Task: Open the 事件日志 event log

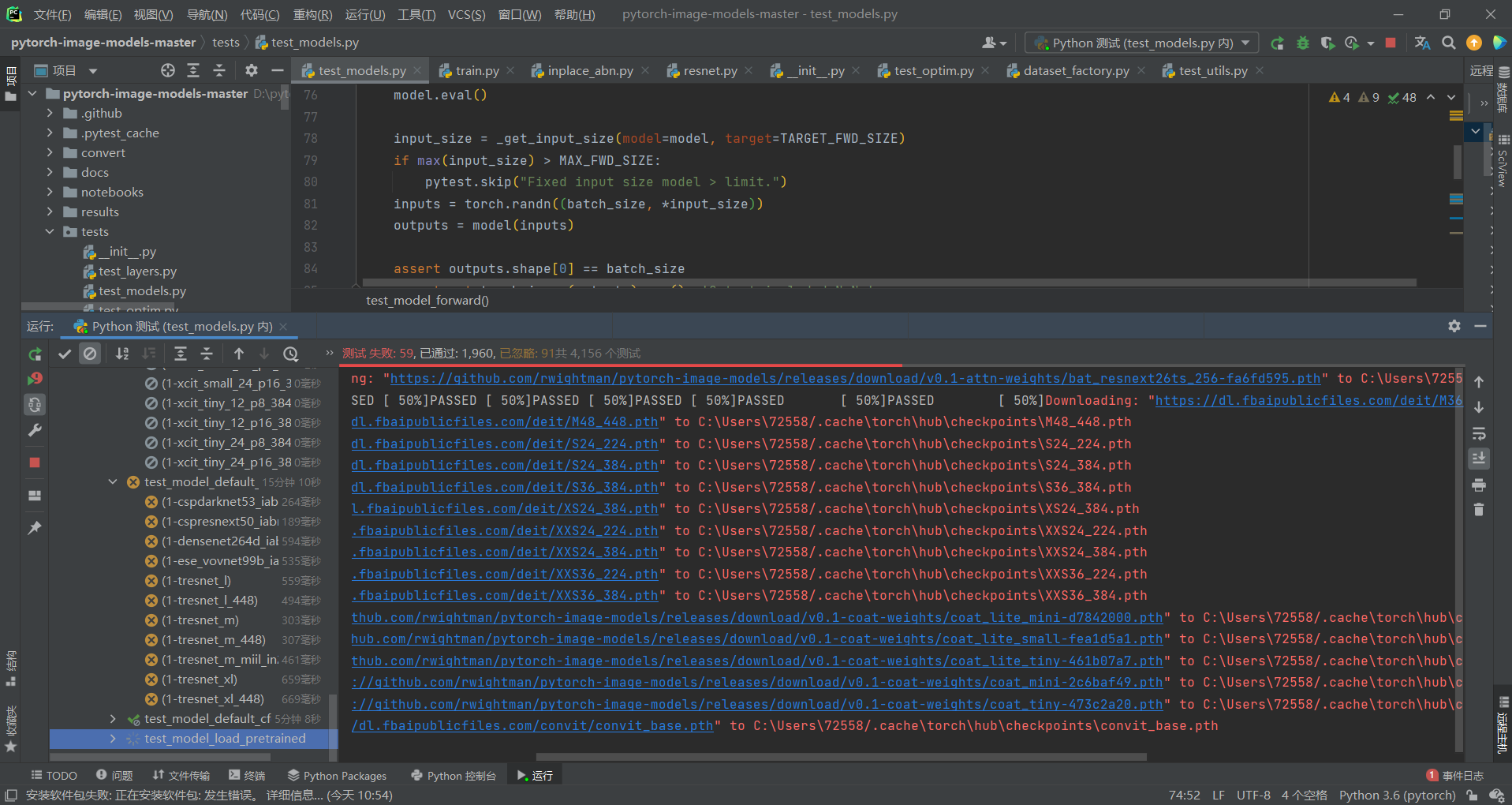Action: tap(1455, 776)
